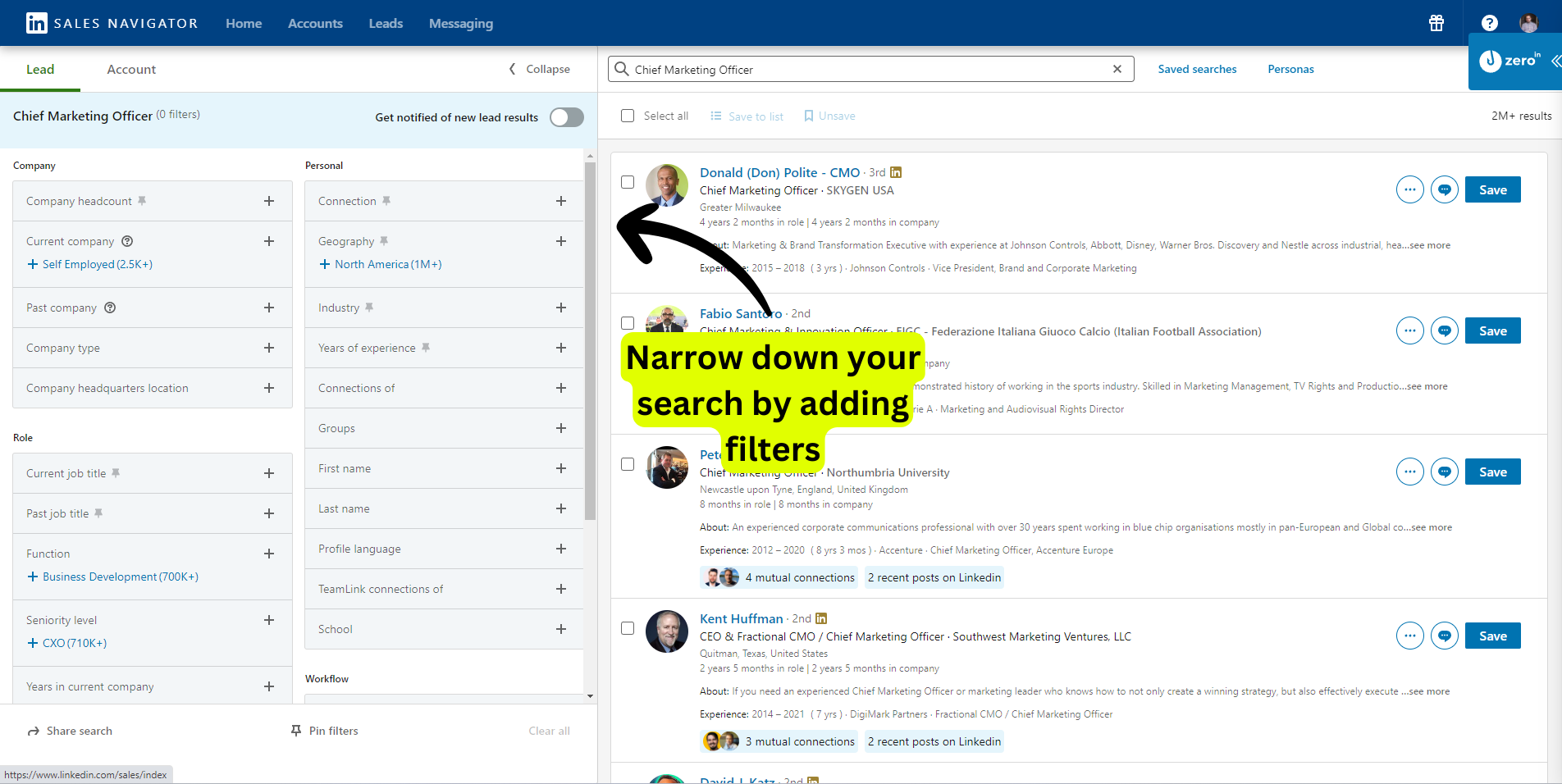Viewport: 1562px width, 784px height.
Task: Open Leads in top navigation
Action: (386, 23)
